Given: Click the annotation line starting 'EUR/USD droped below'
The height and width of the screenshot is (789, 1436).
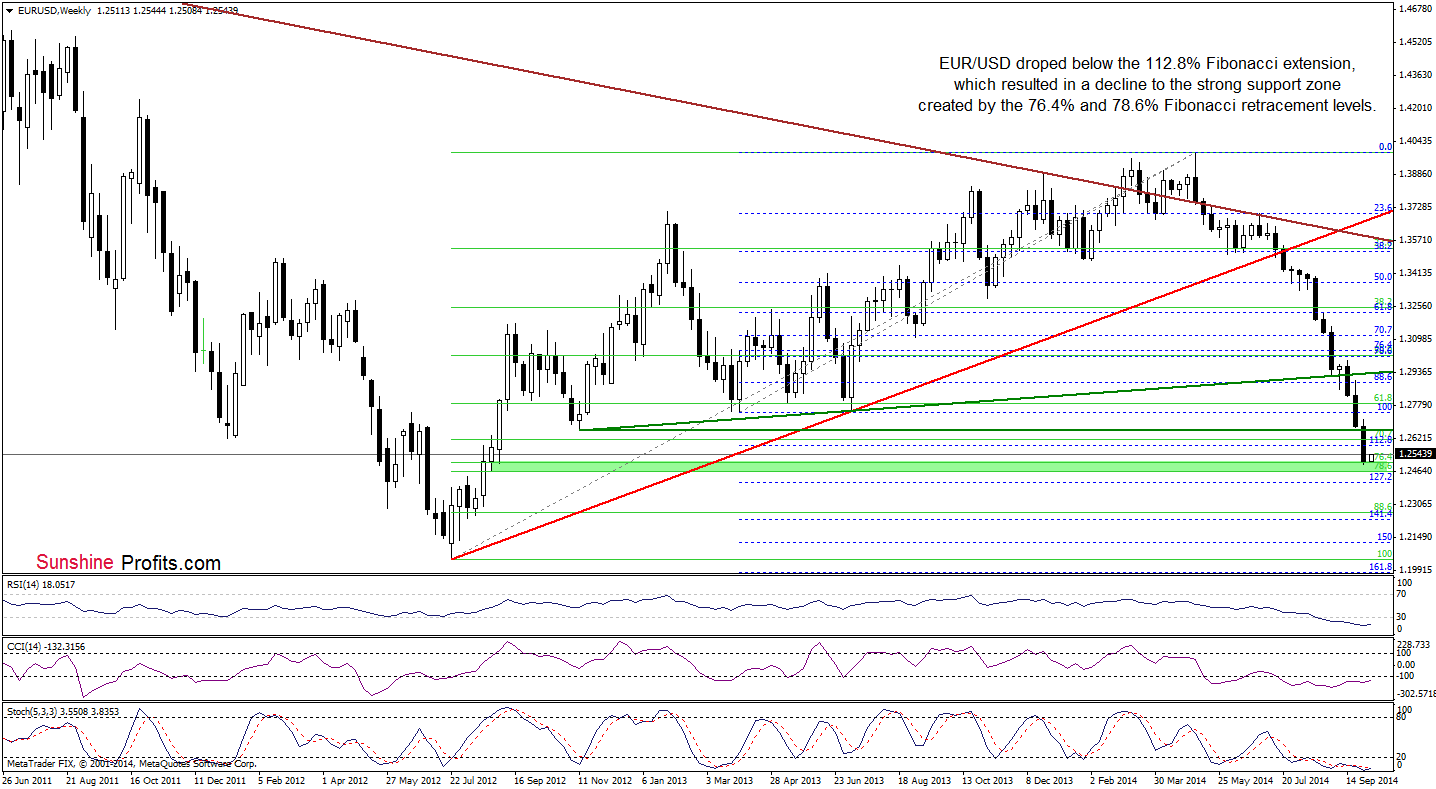Looking at the screenshot, I should [x=1147, y=63].
